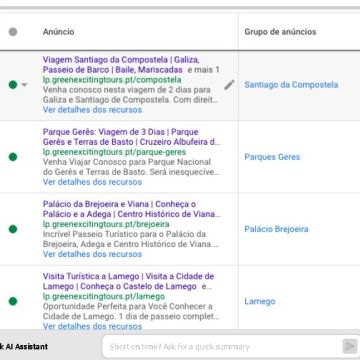
Task: Click the URL lp.greenexcitingtours.pt/lamego
Action: coord(104,296)
